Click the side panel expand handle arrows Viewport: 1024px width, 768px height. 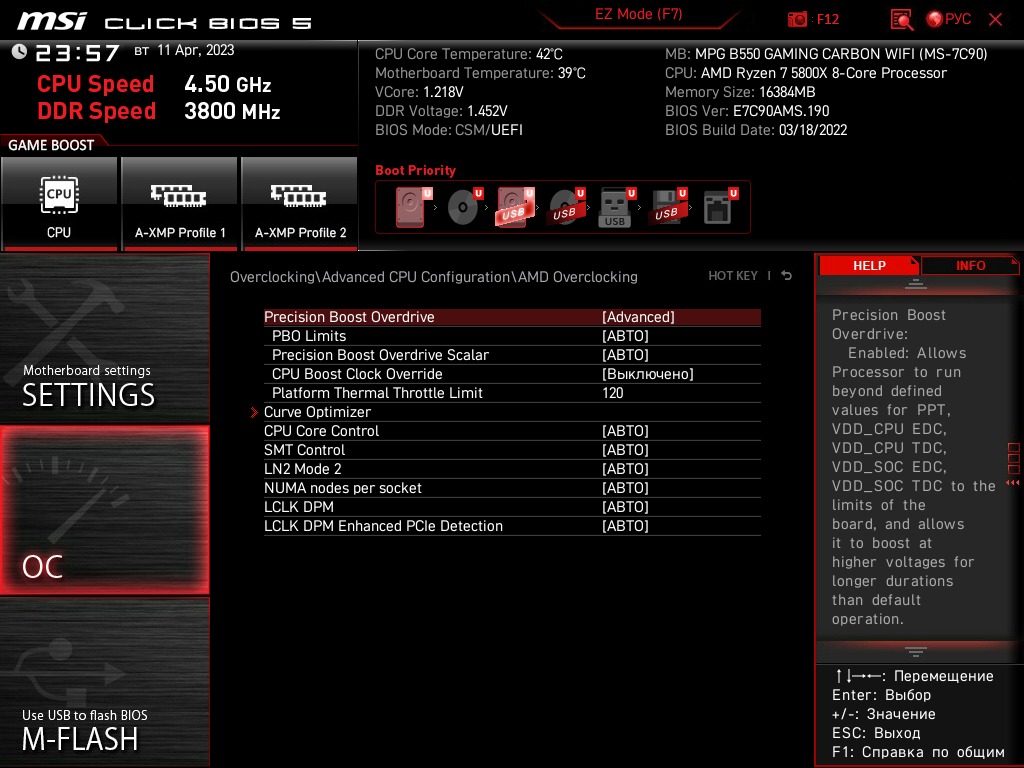click(1013, 483)
